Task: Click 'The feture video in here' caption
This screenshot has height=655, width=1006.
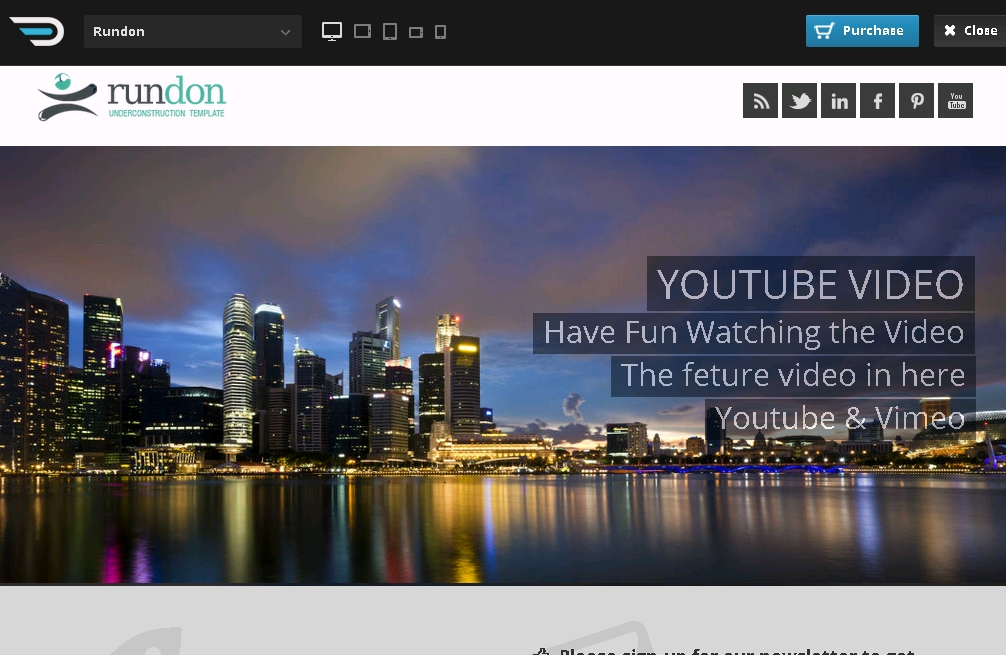Action: pyautogui.click(x=792, y=375)
